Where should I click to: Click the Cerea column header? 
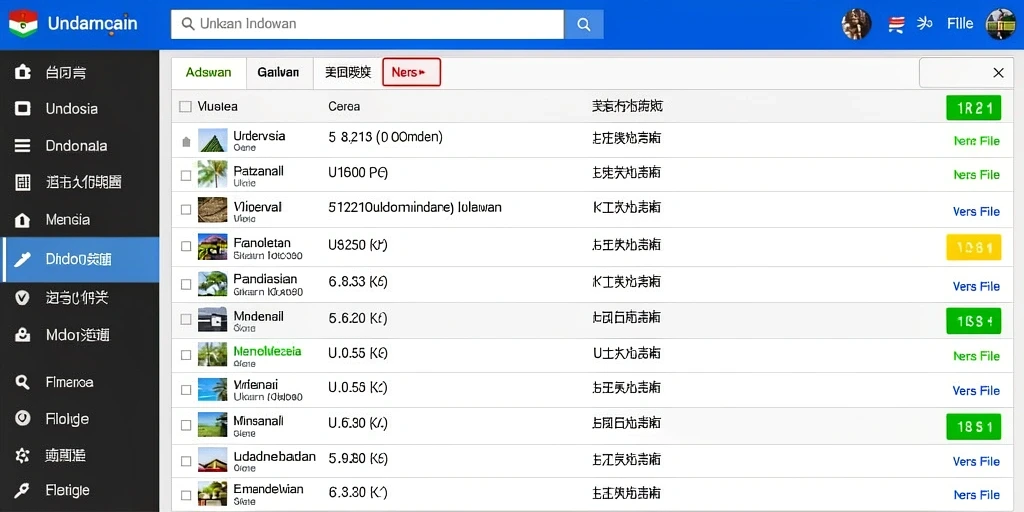point(344,106)
